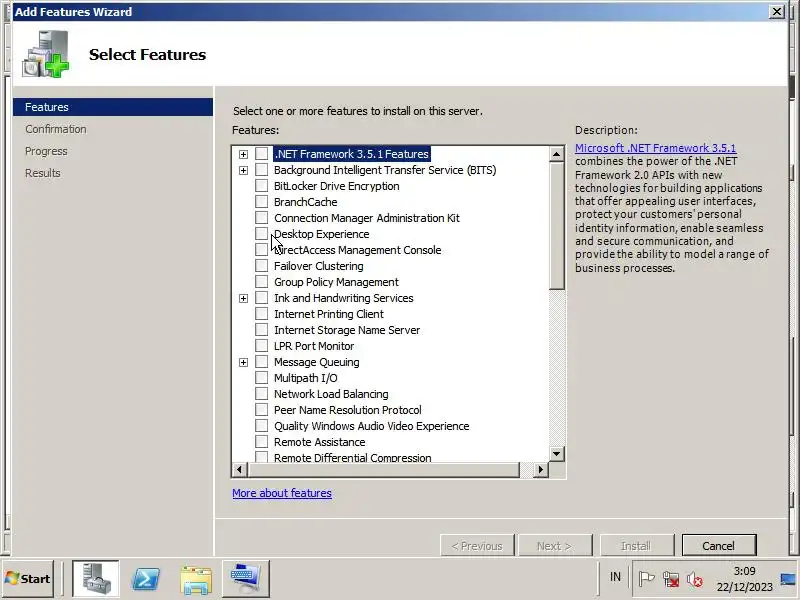Select the Multipath I/O feature label

pyautogui.click(x=305, y=378)
